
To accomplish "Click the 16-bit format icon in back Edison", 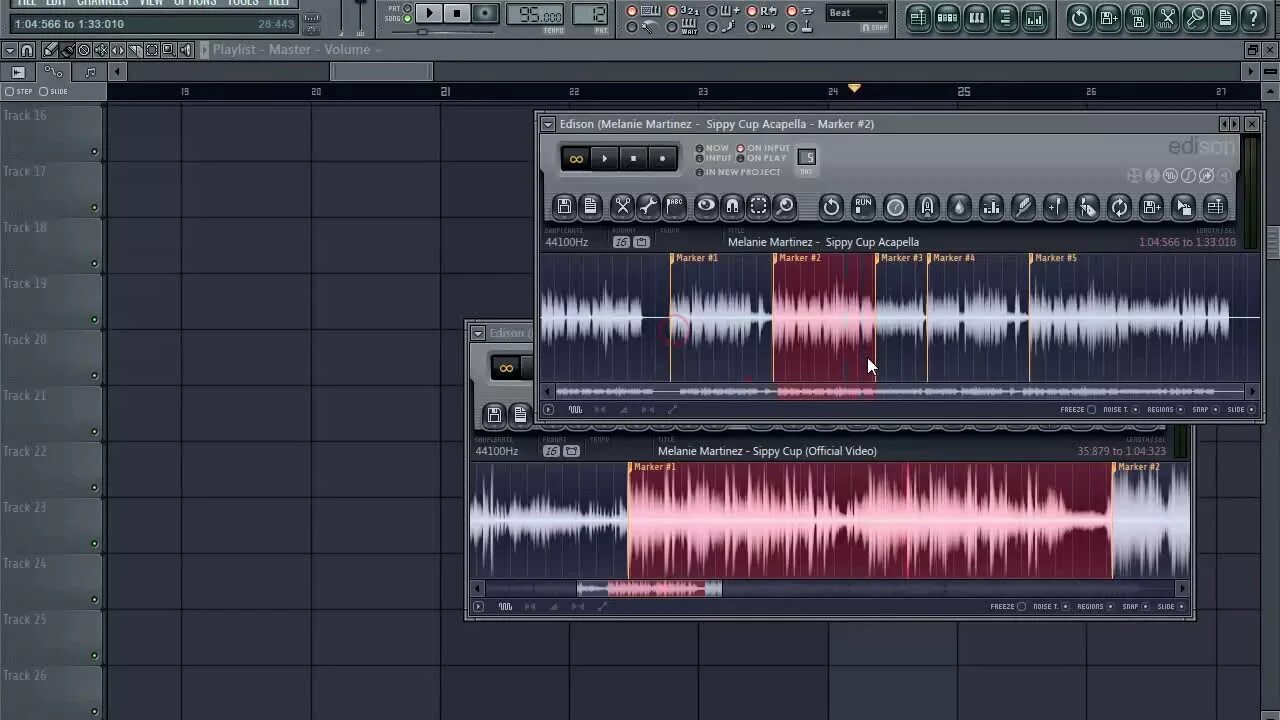I will tap(551, 451).
